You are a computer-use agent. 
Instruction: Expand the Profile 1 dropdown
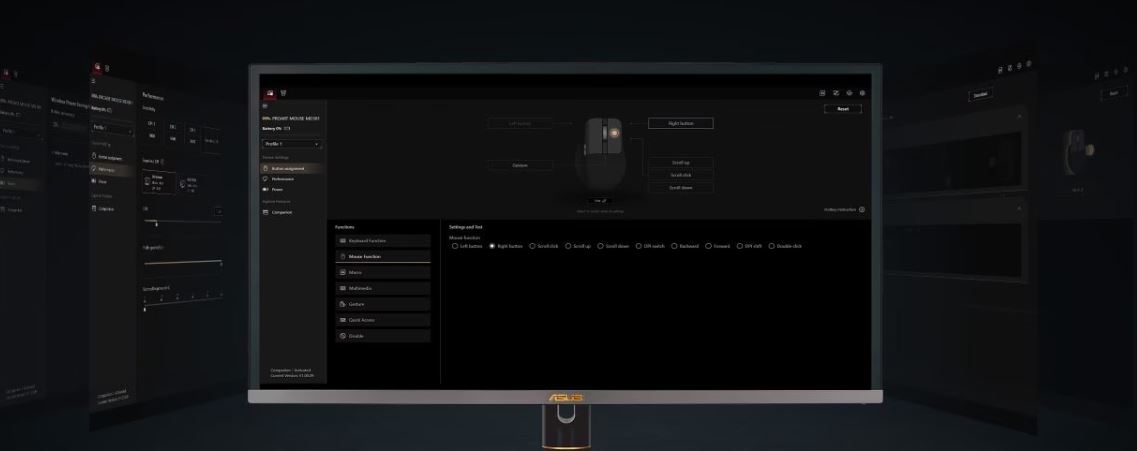coord(291,144)
